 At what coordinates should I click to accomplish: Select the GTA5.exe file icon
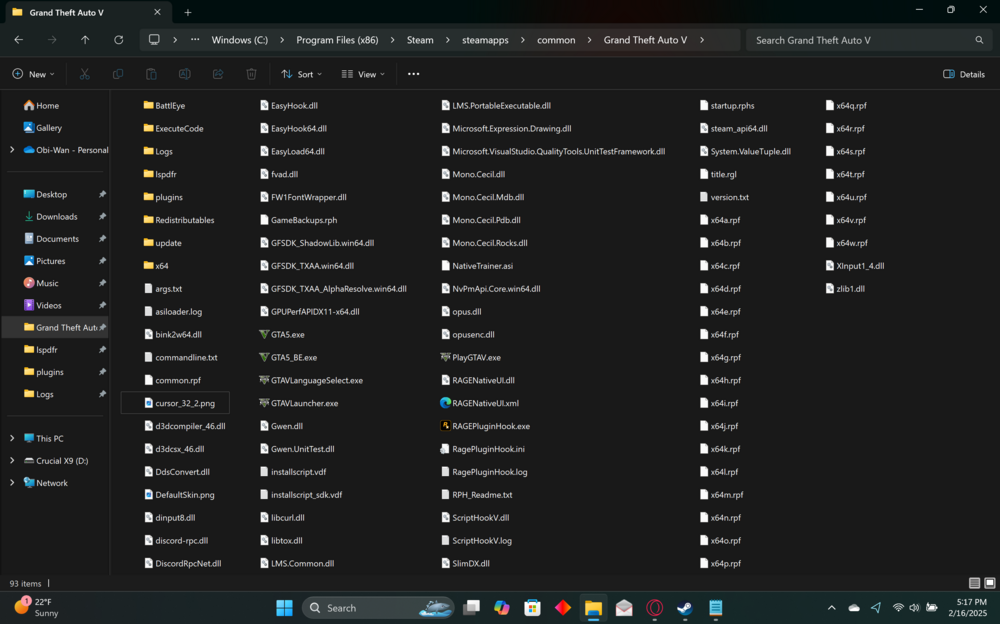click(x=263, y=334)
